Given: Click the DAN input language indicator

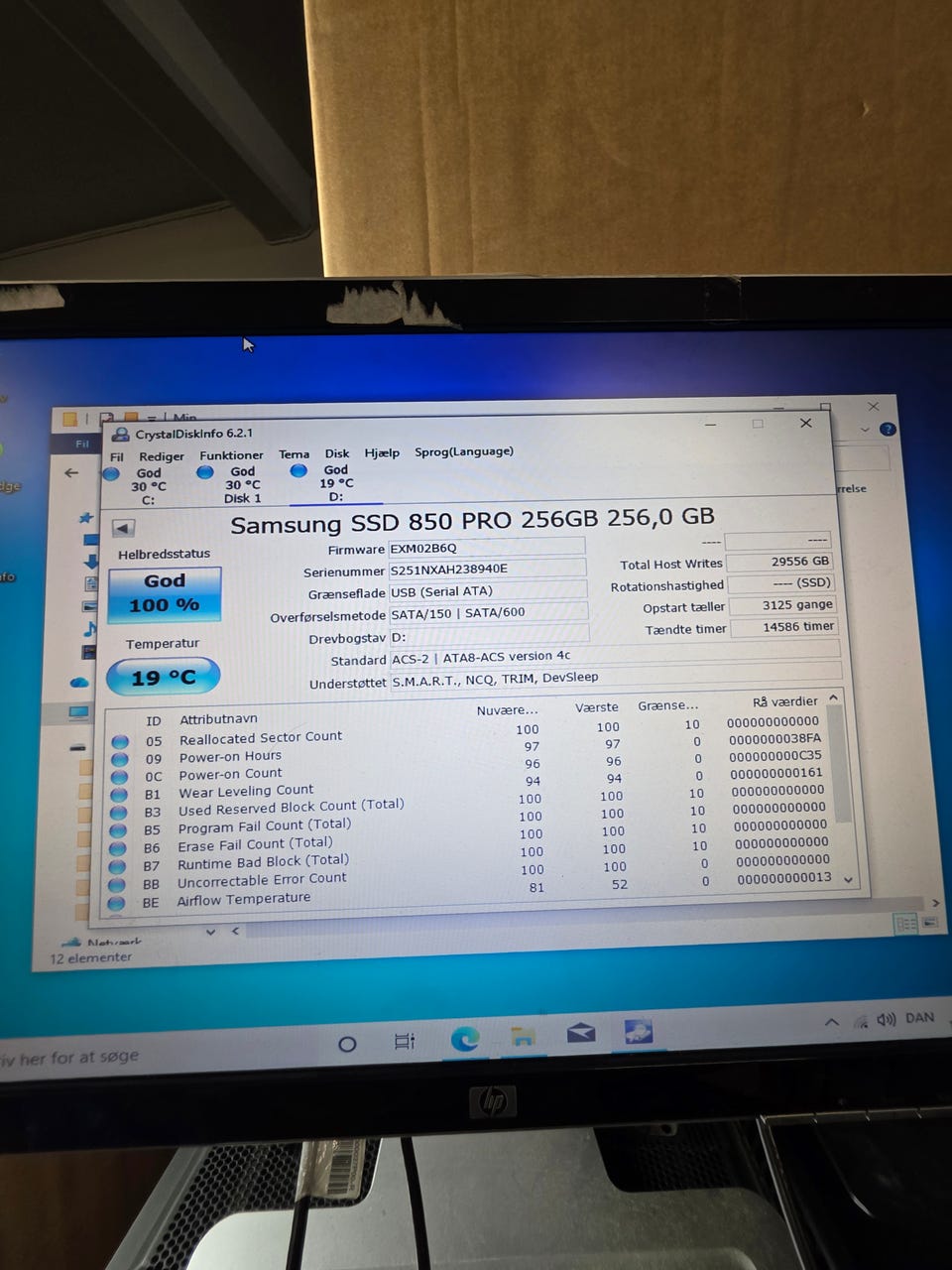Looking at the screenshot, I should pyautogui.click(x=919, y=1017).
